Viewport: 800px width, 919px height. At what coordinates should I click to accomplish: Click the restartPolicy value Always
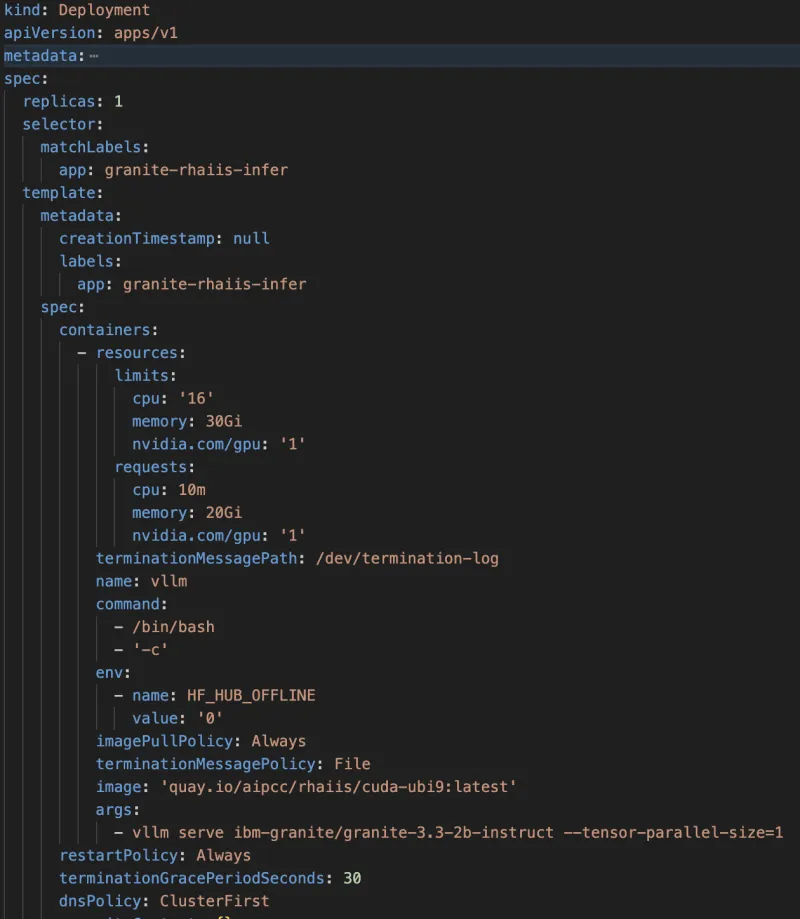point(224,855)
